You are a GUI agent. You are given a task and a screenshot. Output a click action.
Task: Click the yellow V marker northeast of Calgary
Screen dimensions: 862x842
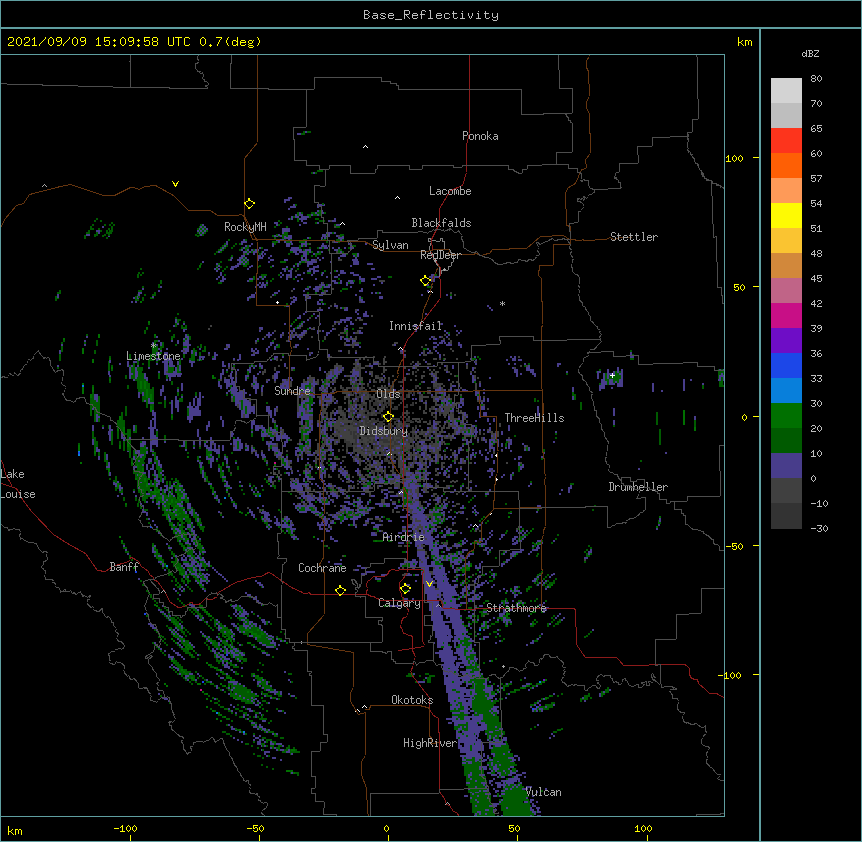tap(429, 584)
